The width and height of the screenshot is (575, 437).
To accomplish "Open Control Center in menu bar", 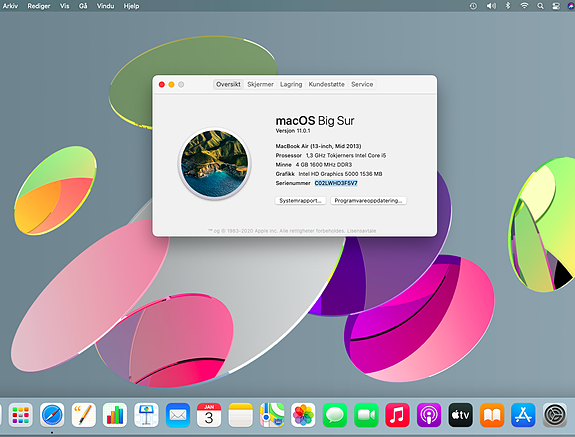I will 556,6.
